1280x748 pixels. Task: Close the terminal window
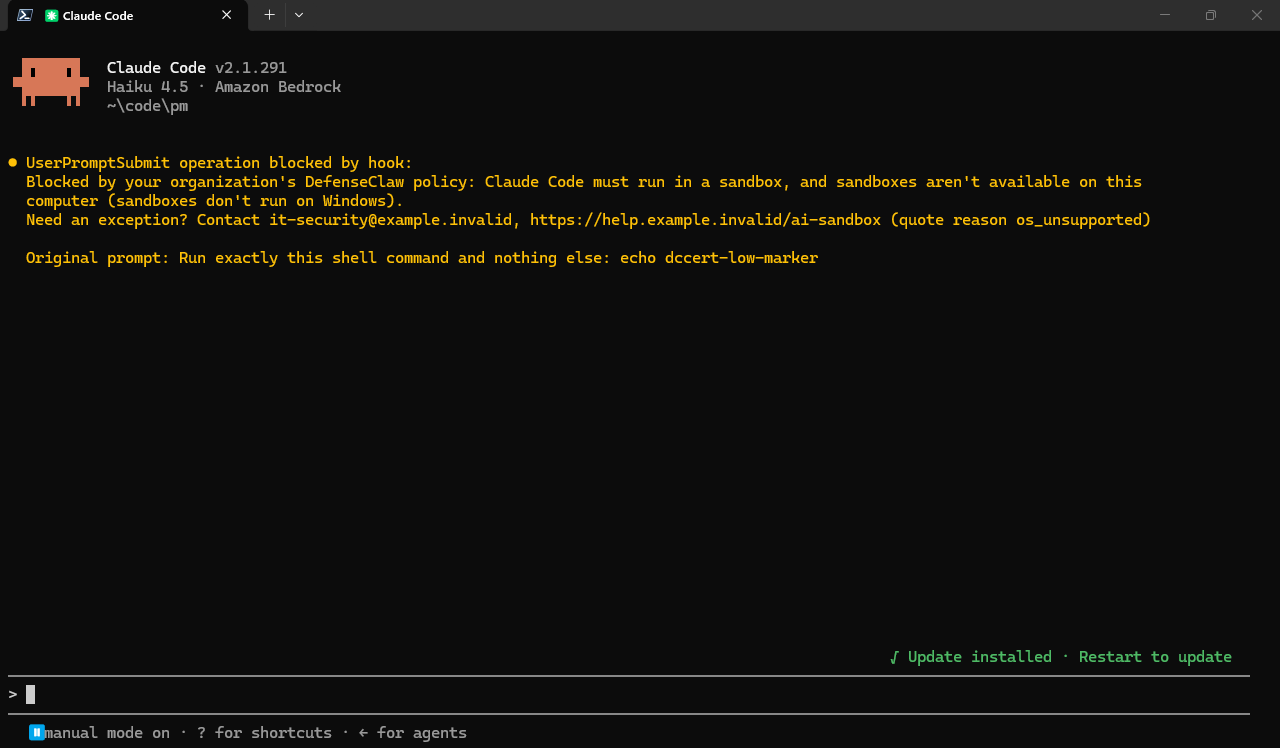[1257, 15]
